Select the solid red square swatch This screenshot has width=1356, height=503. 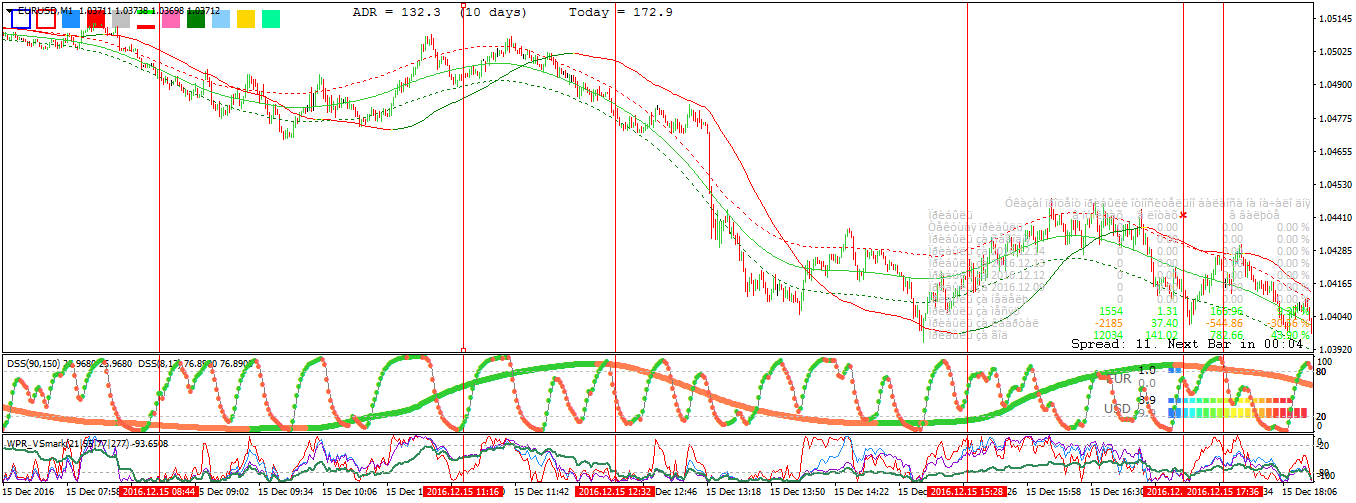click(96, 19)
